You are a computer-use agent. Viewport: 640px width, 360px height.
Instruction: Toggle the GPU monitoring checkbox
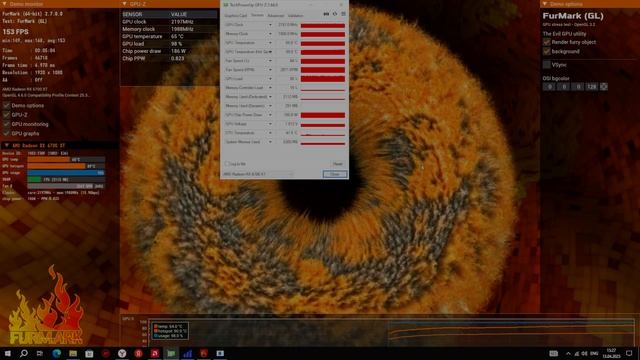coord(6,124)
